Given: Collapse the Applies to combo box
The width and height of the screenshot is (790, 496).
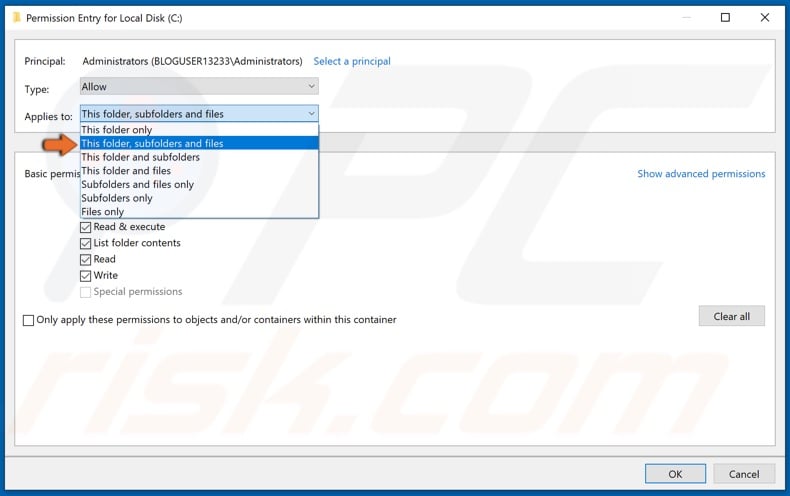Looking at the screenshot, I should [199, 114].
